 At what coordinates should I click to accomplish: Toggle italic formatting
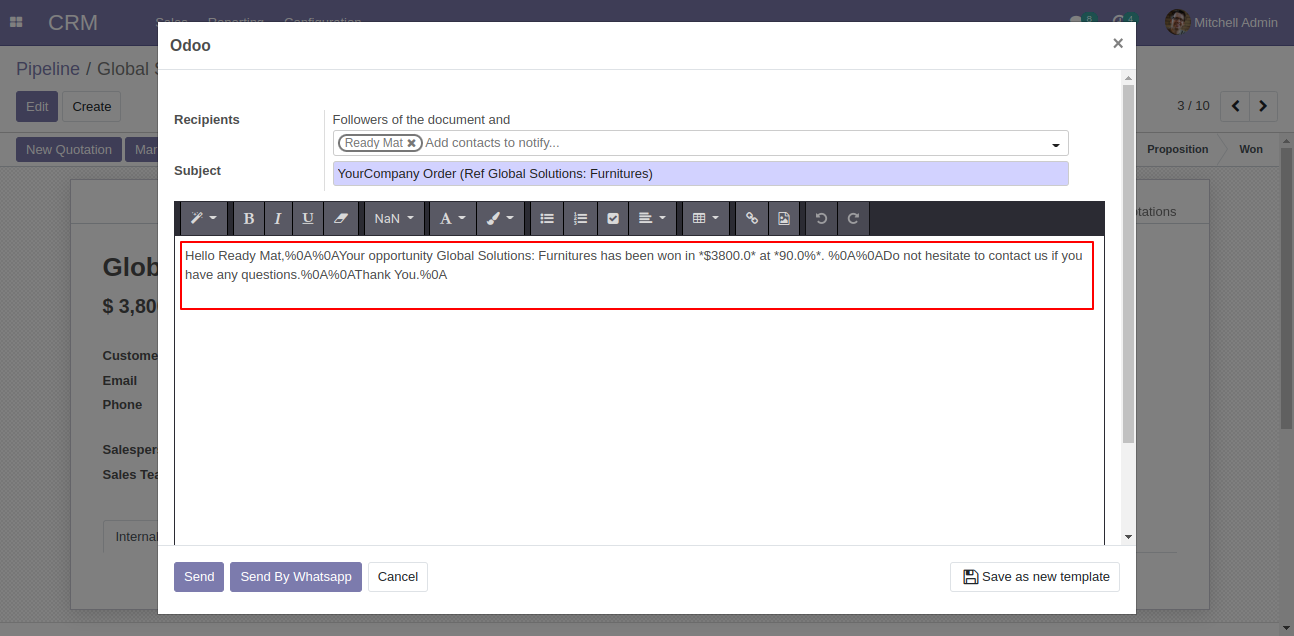click(278, 218)
